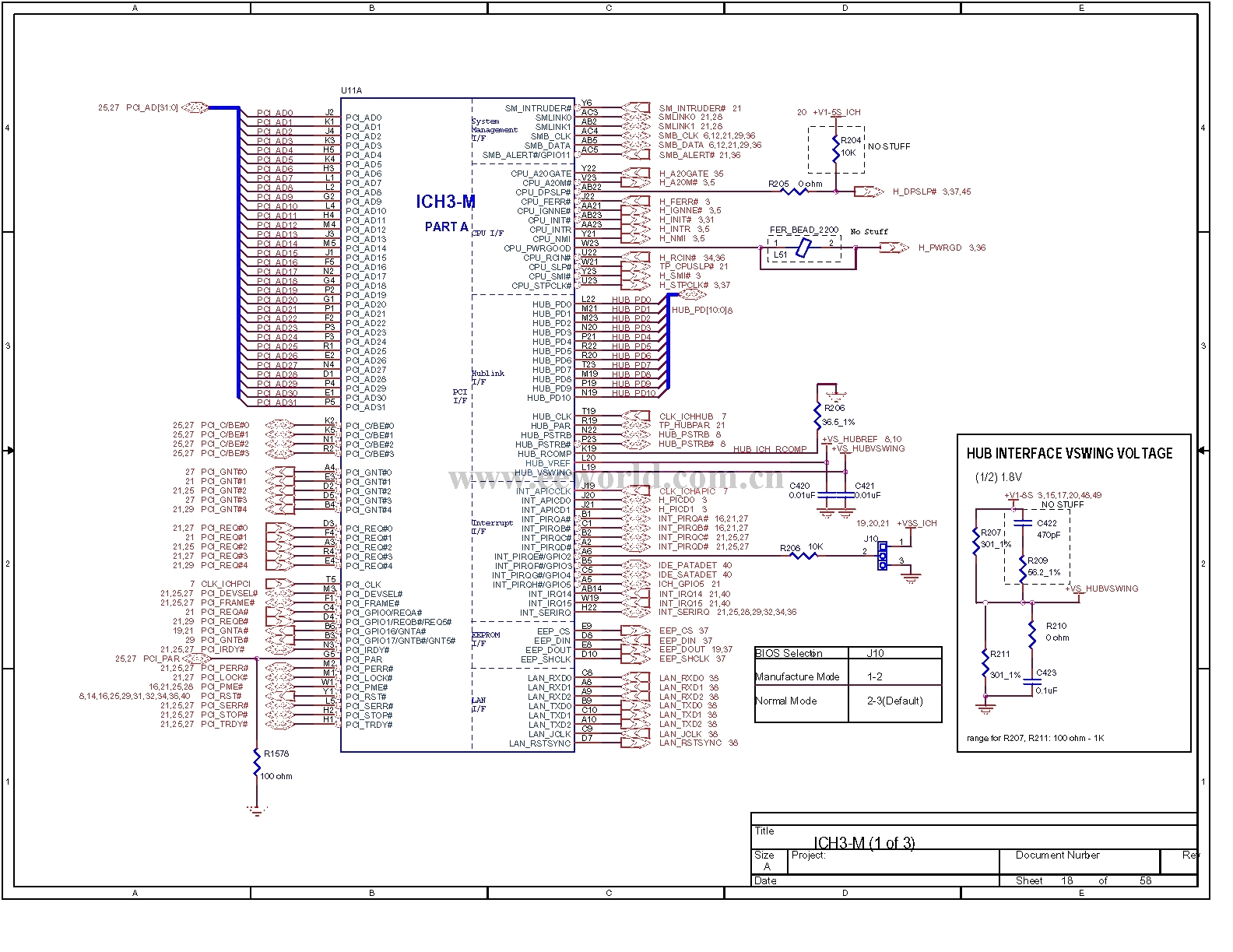Select the IDE_PATADET 40 net label

pos(695,565)
